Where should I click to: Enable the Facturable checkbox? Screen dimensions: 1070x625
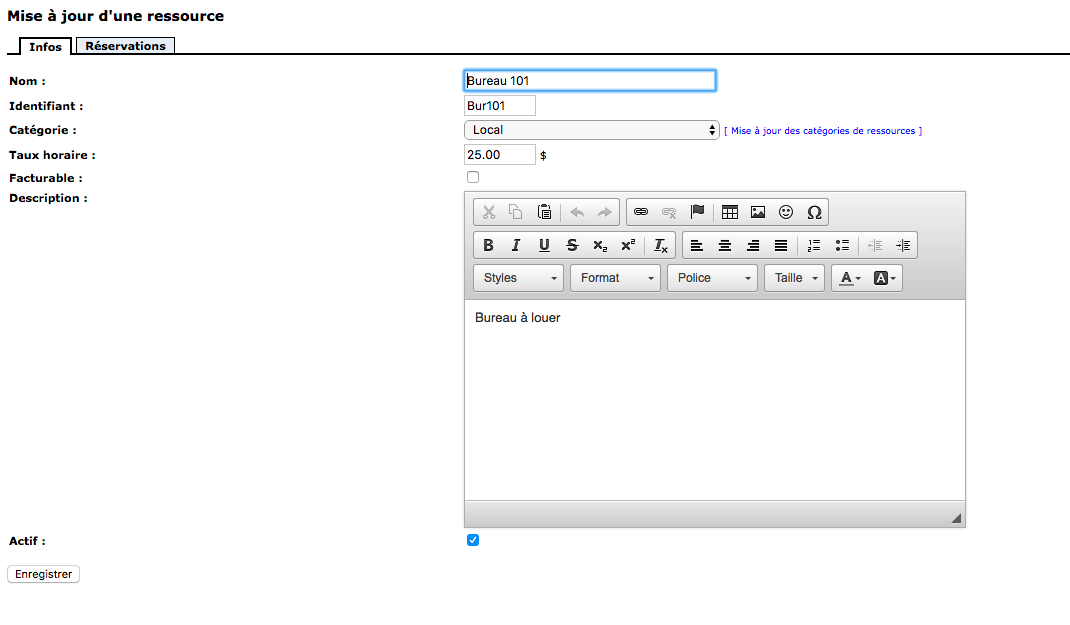(x=473, y=177)
